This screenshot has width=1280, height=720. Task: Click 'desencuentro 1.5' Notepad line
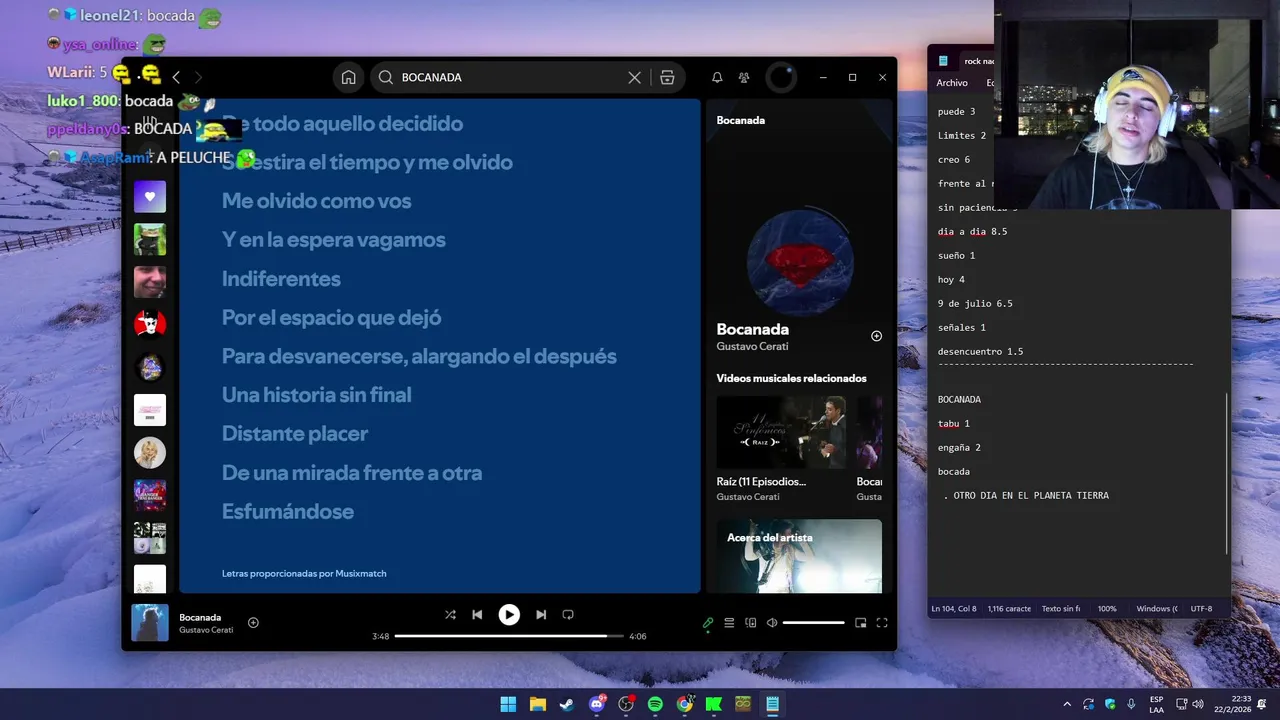click(x=980, y=352)
